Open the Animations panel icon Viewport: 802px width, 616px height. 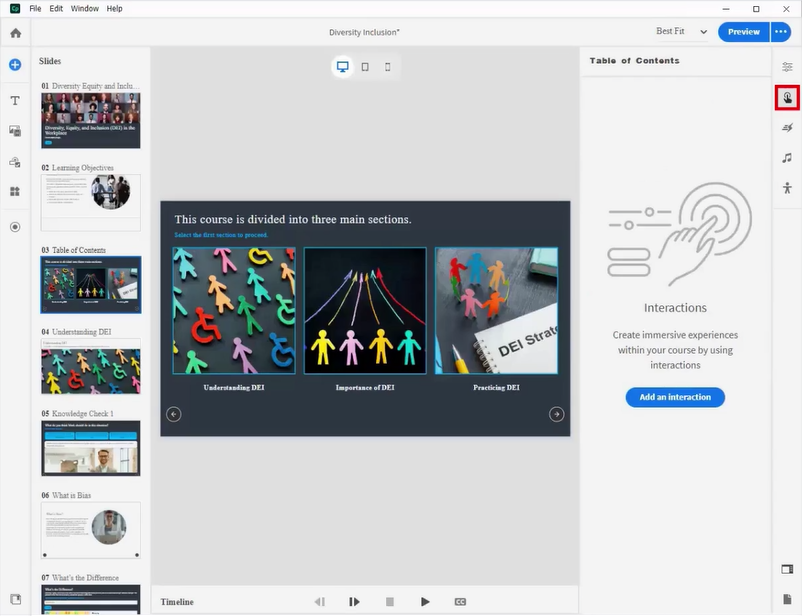coord(787,127)
